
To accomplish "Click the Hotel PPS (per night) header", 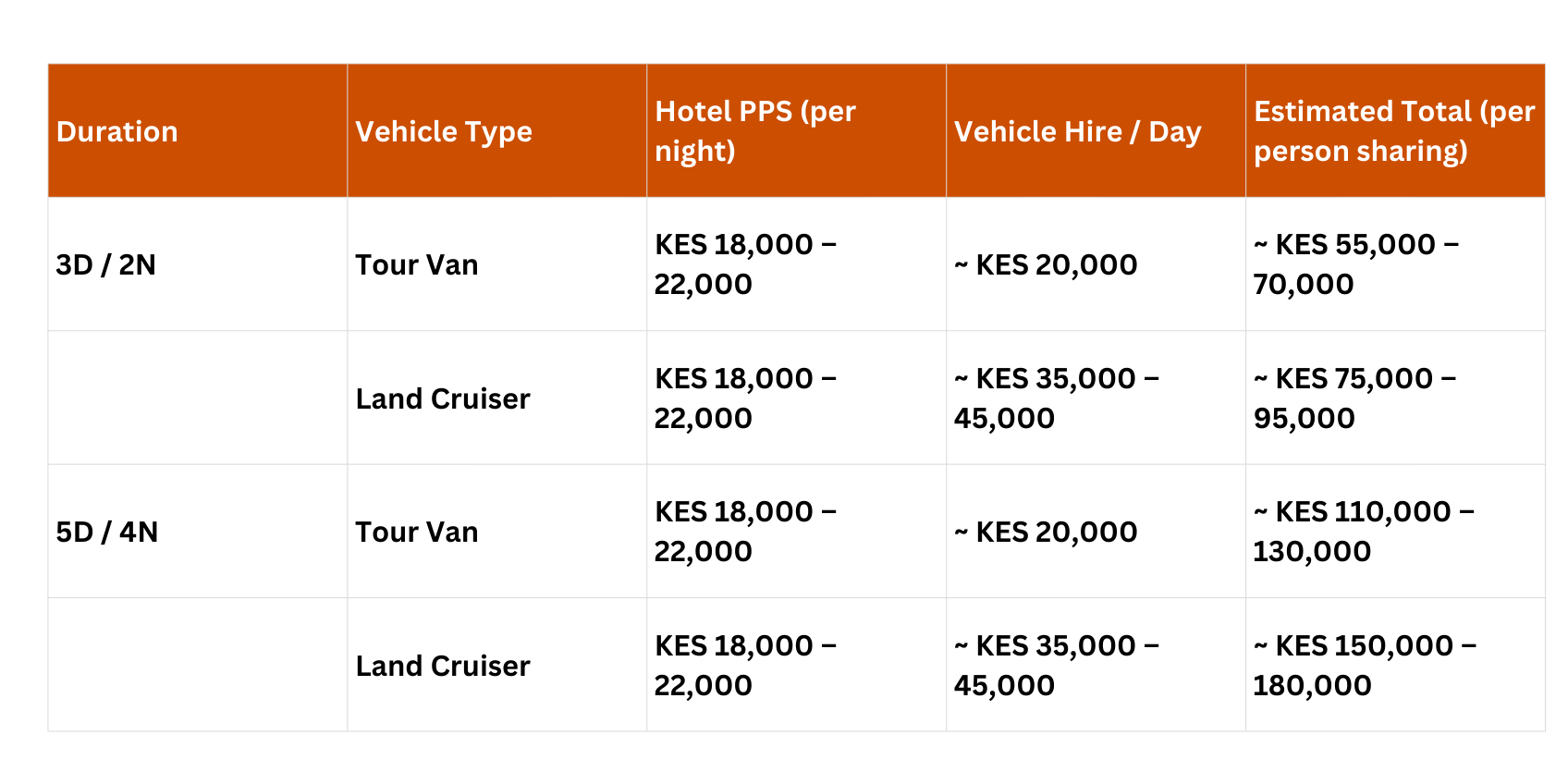I will [755, 130].
